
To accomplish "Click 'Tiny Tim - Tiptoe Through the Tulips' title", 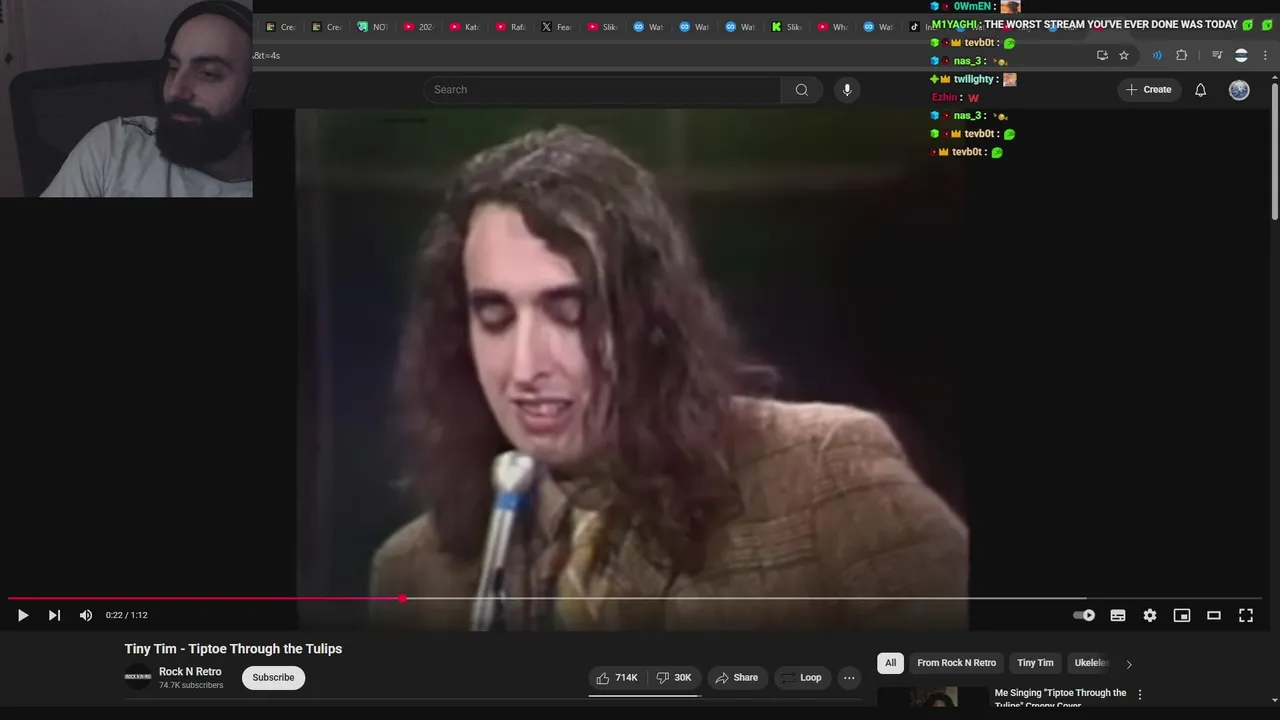I will click(233, 649).
